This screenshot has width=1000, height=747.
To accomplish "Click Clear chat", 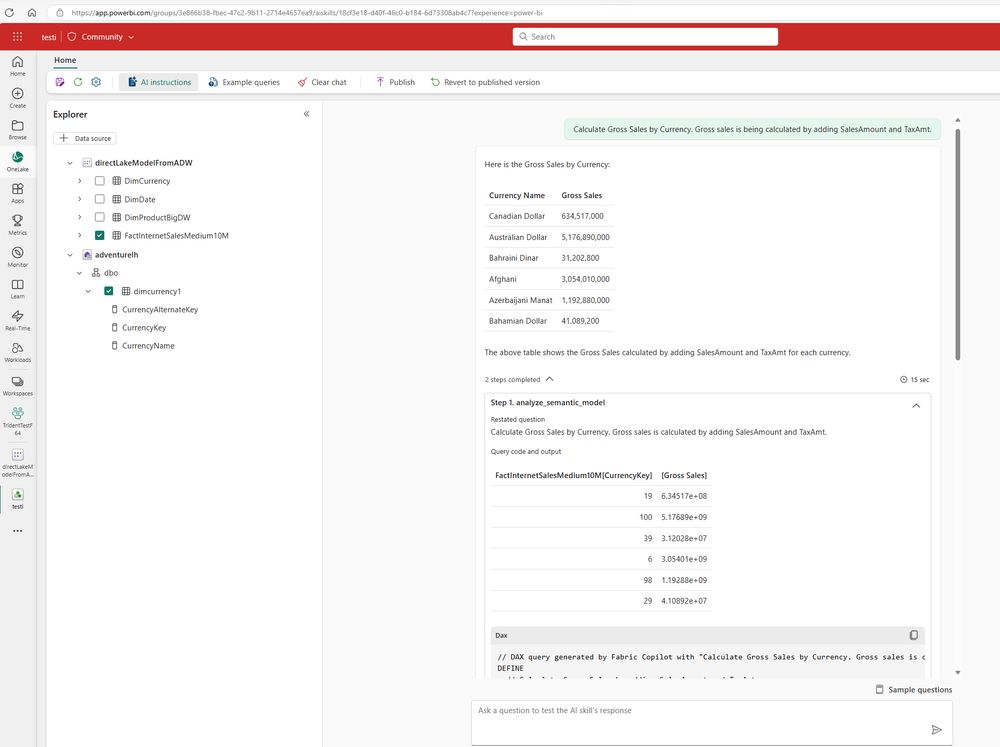I will (x=322, y=82).
